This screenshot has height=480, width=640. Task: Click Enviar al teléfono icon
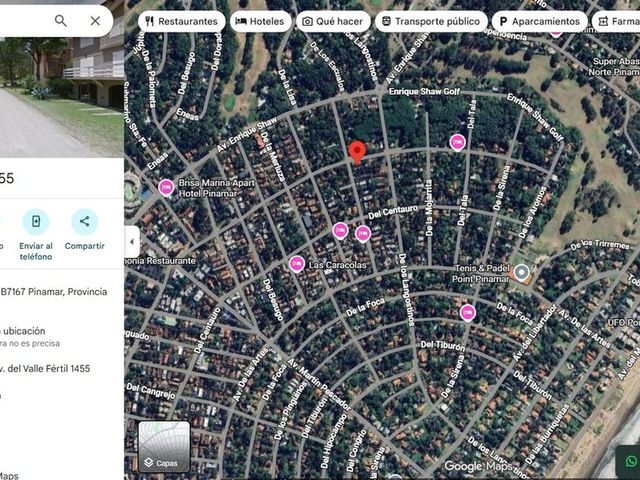pos(36,222)
